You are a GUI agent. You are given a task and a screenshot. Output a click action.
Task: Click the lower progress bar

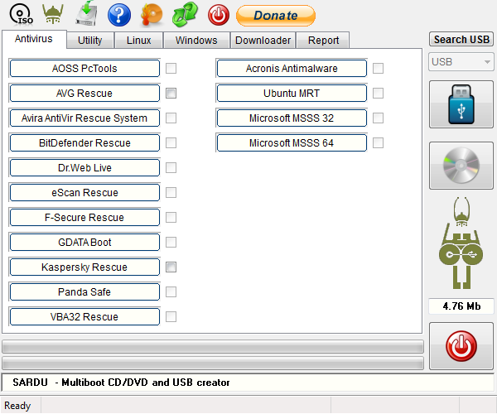point(213,363)
